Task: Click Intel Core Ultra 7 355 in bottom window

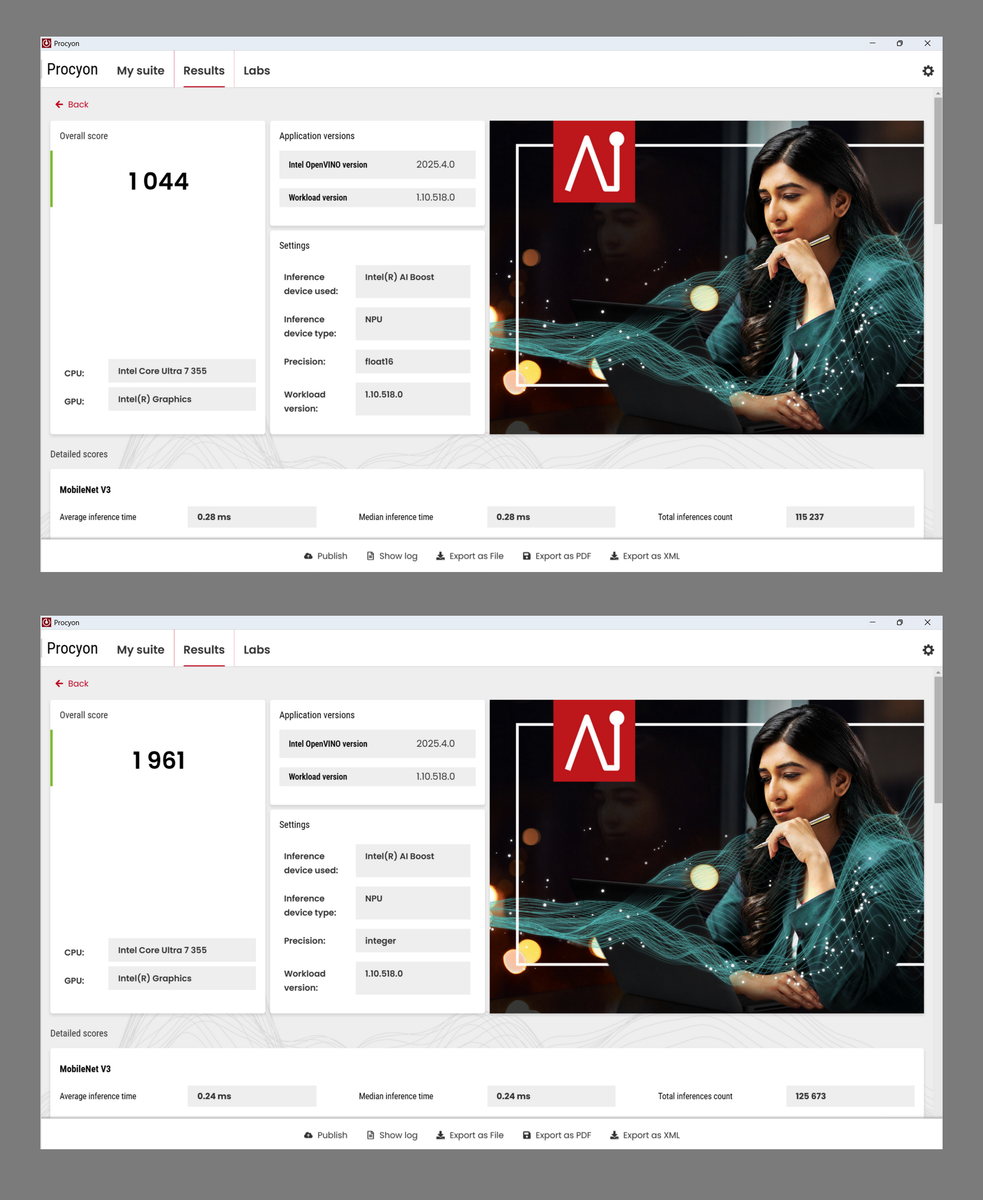Action: 182,950
